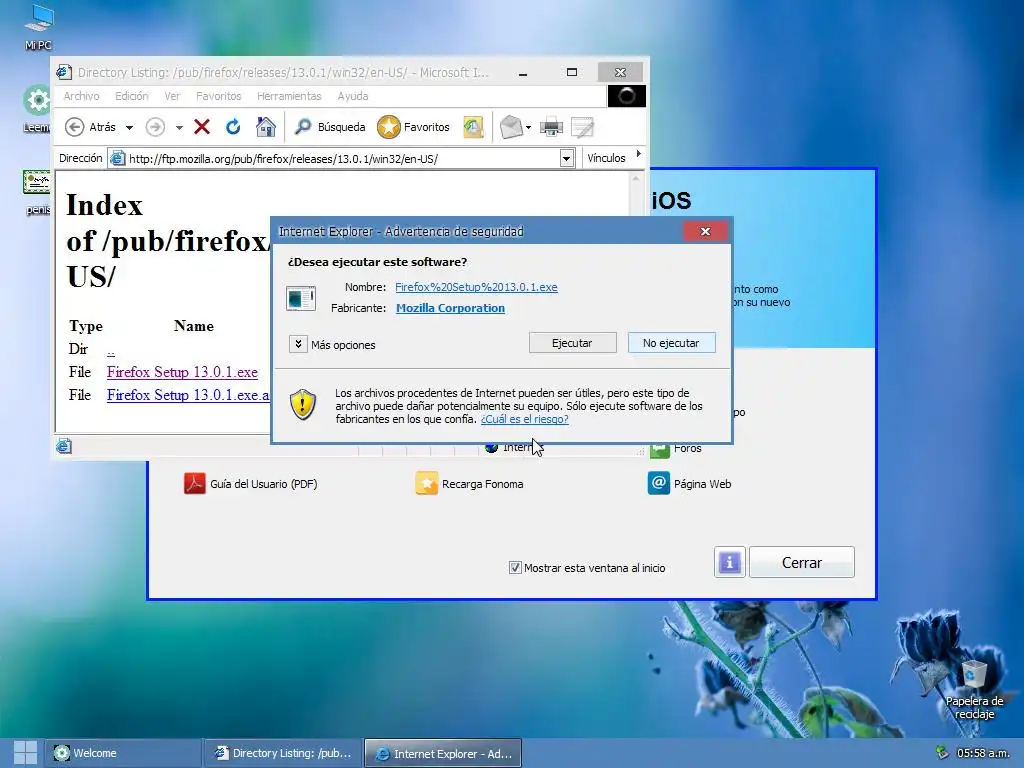The width and height of the screenshot is (1024, 768).
Task: Open Favoritos star toolbar button
Action: (x=413, y=127)
